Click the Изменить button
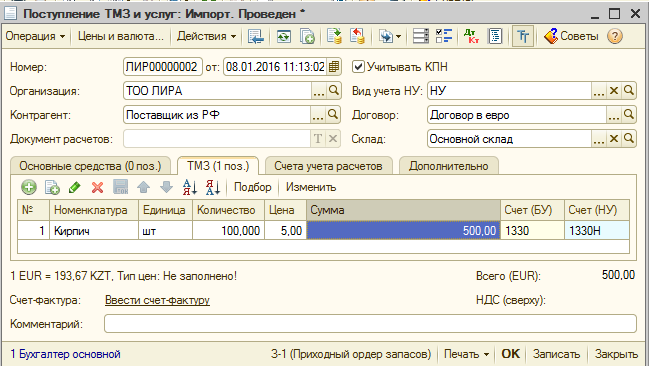Screen dimensions: 649x366 point(311,187)
